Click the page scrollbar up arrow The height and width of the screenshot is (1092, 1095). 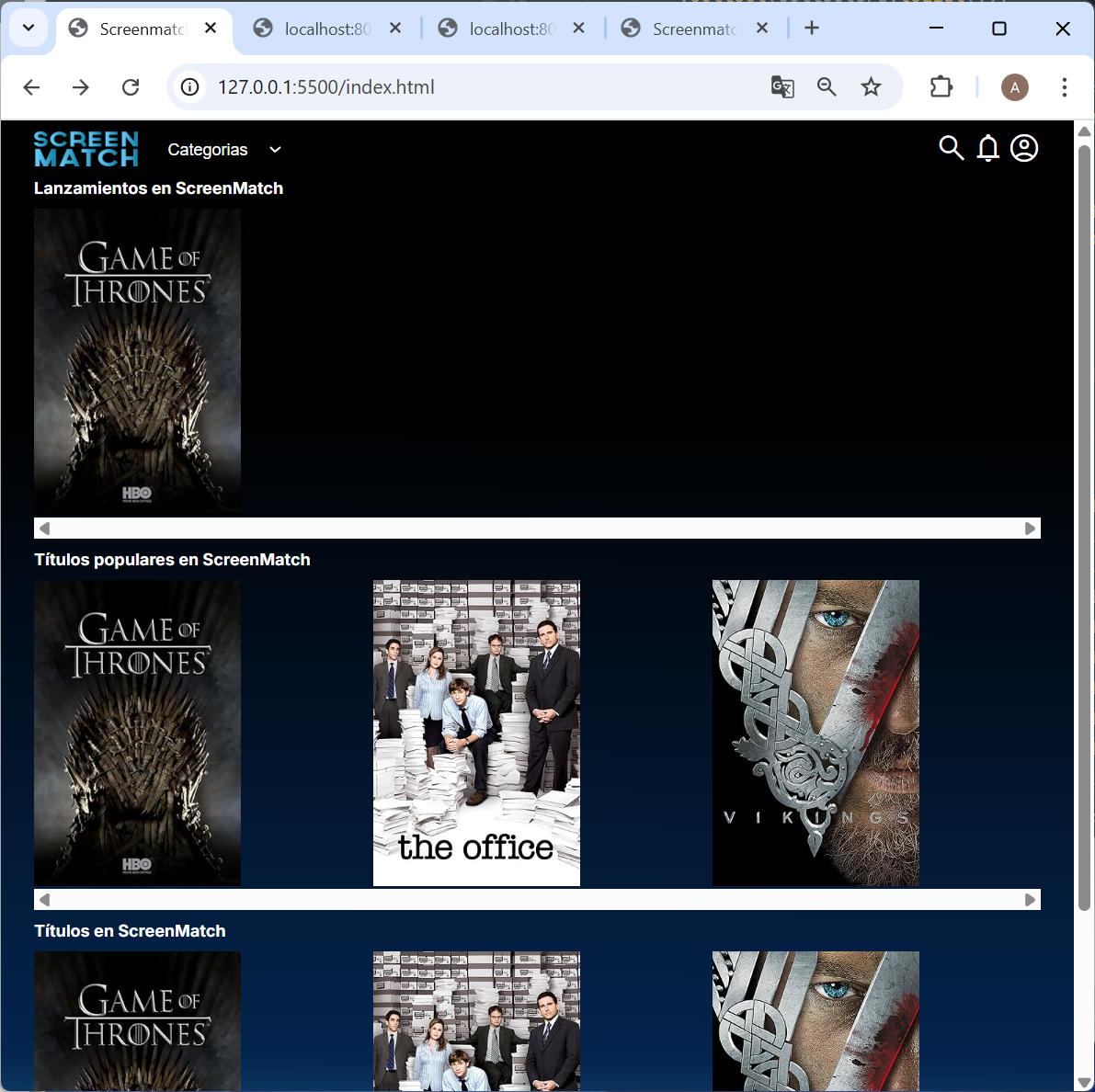pyautogui.click(x=1084, y=131)
